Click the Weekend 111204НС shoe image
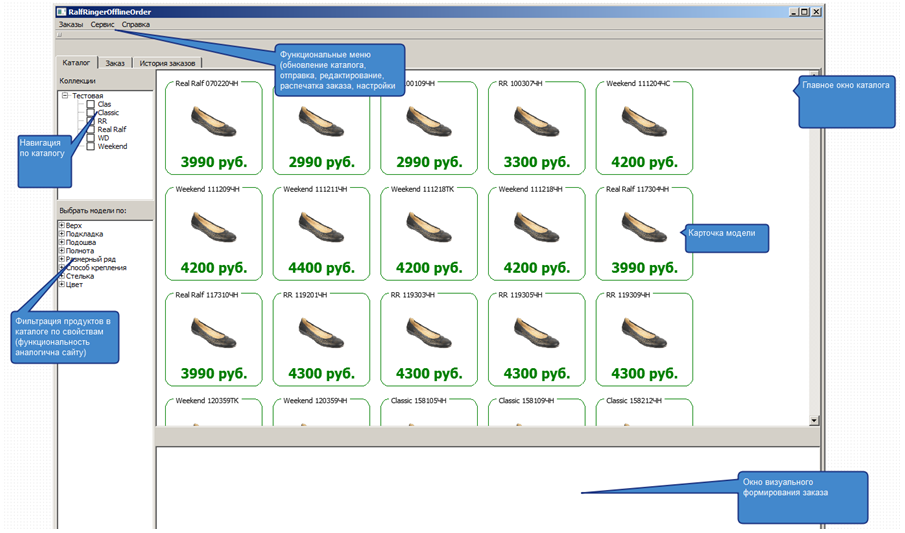 (644, 122)
